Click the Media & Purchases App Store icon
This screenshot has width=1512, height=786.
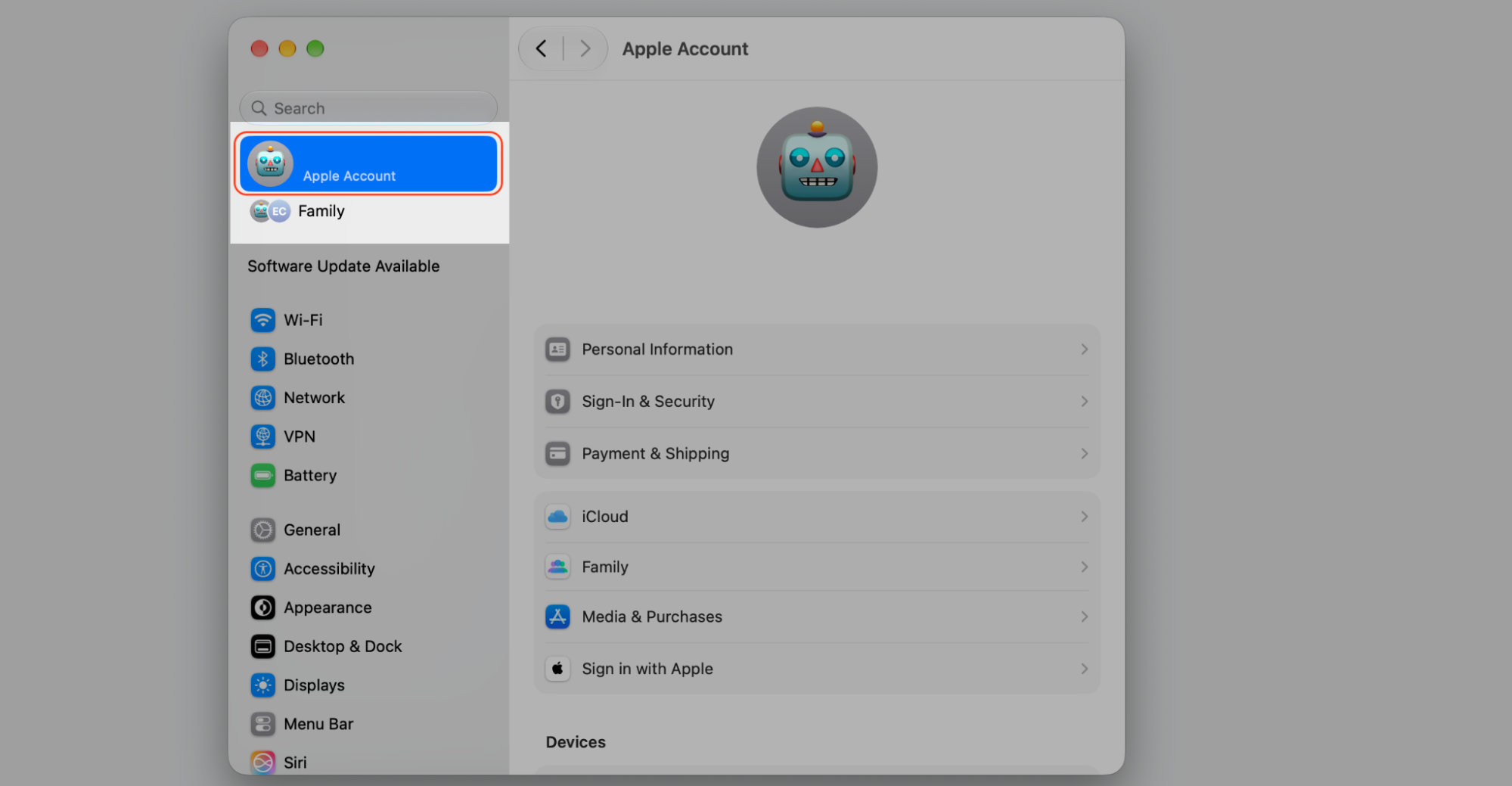pos(557,617)
